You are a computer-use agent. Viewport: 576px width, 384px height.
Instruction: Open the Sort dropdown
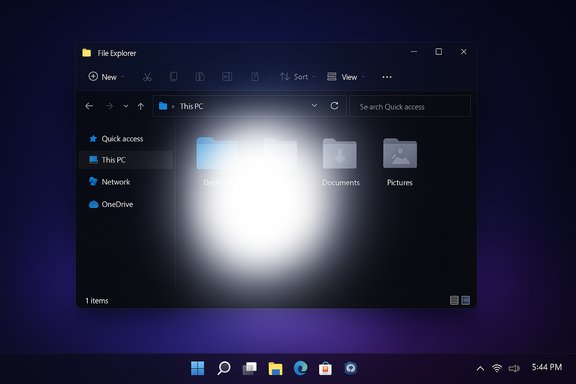pyautogui.click(x=298, y=77)
